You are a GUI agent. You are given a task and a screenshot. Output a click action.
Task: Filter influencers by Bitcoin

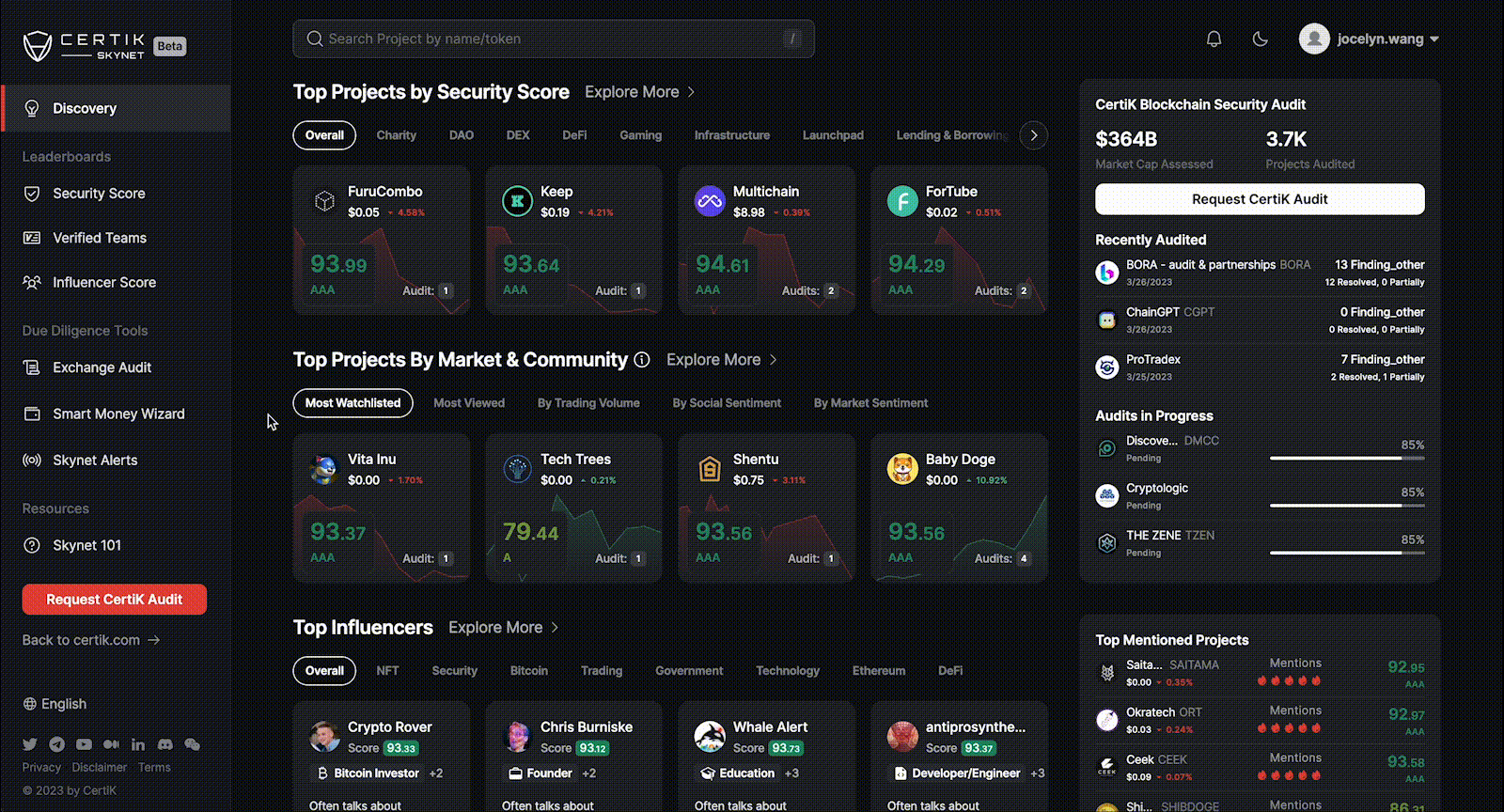[x=529, y=671]
